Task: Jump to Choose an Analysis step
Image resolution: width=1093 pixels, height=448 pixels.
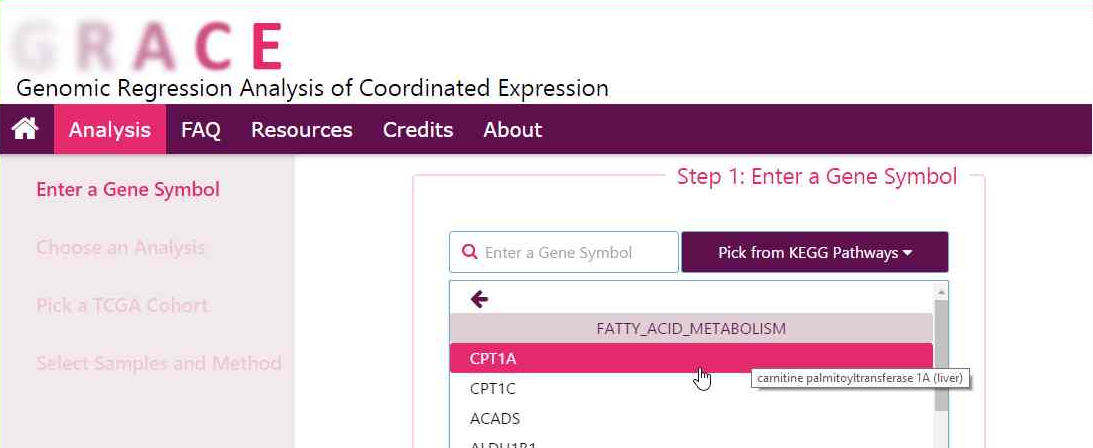Action: coord(120,248)
